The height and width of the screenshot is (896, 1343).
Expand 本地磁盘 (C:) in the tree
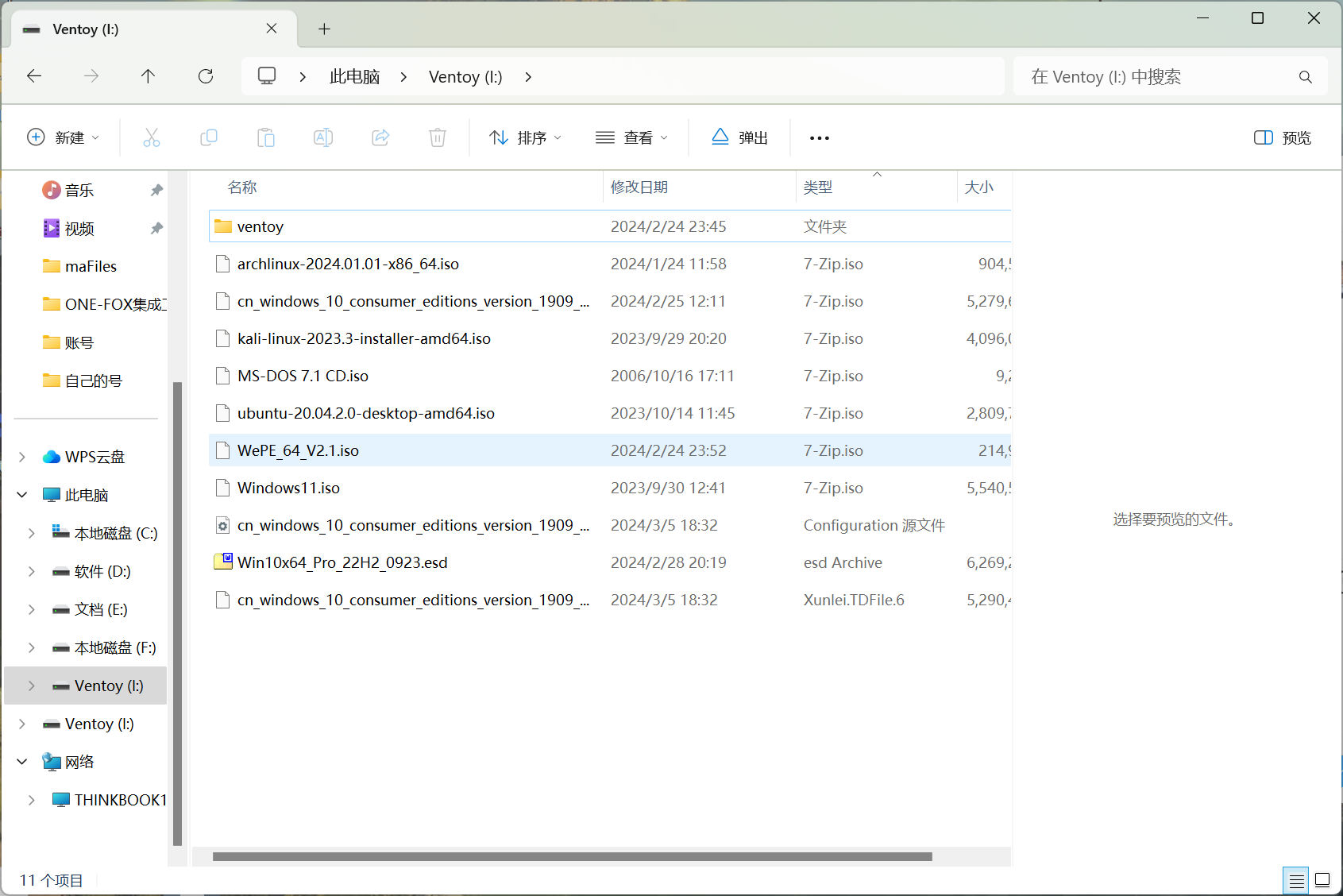coord(31,533)
